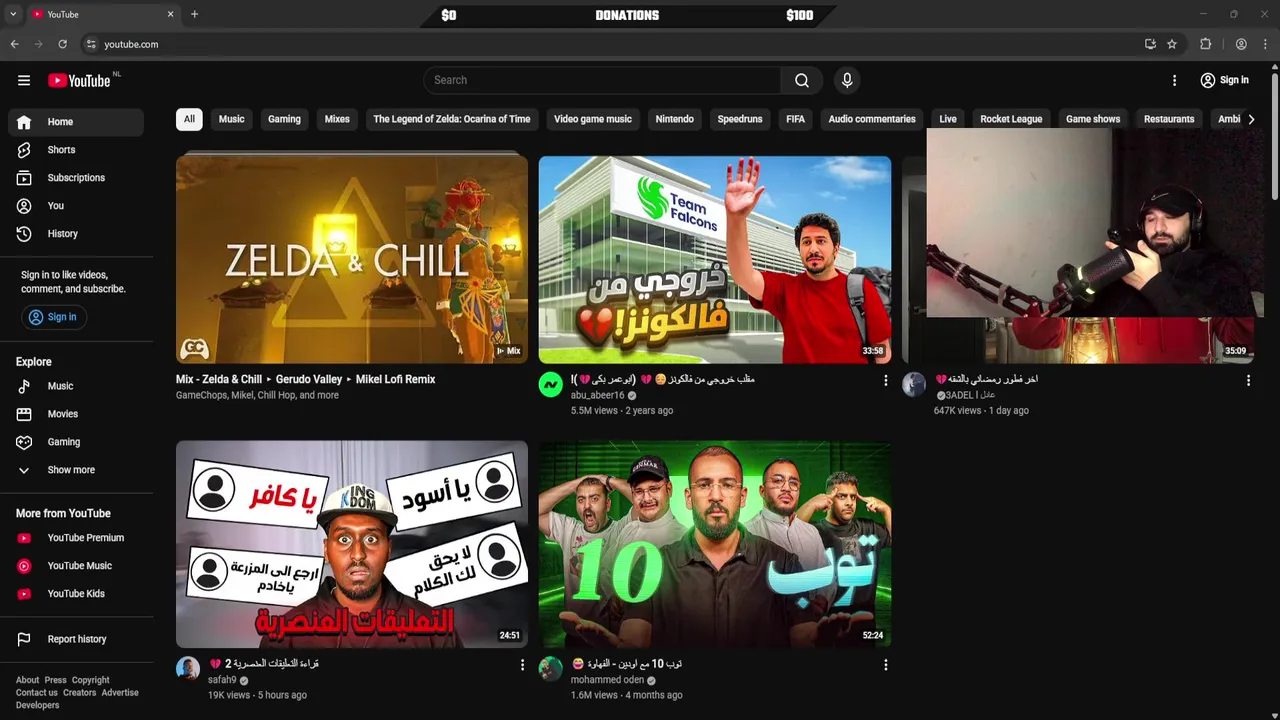
Task: Click the search magnifier button
Action: click(x=802, y=80)
